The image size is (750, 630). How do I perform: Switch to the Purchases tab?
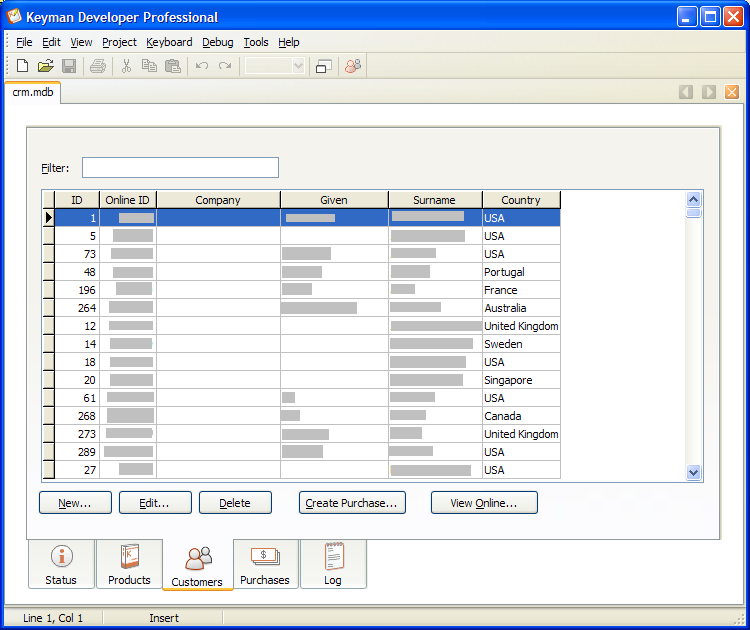[x=265, y=564]
